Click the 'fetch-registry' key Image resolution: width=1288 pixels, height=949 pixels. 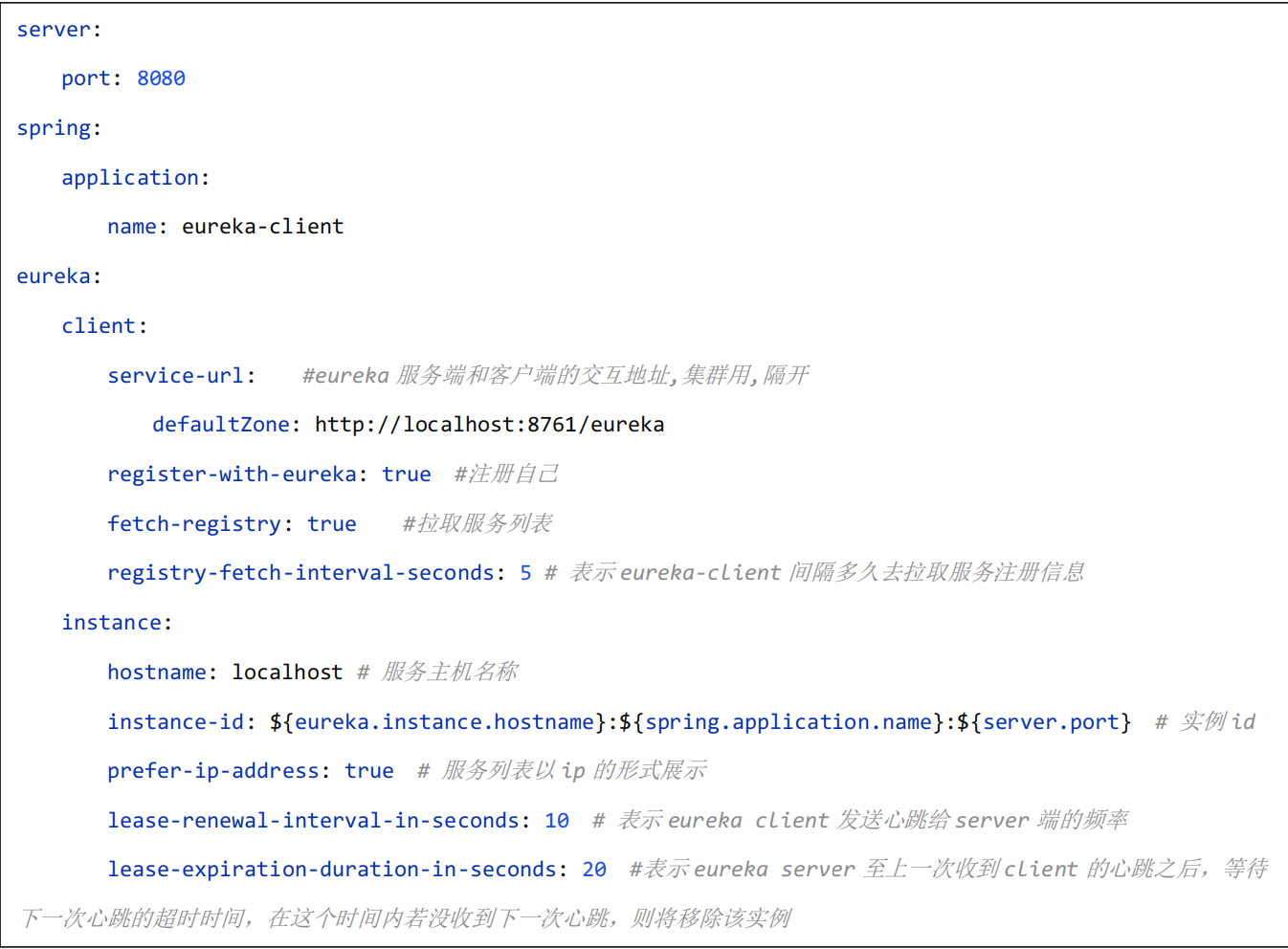194,524
